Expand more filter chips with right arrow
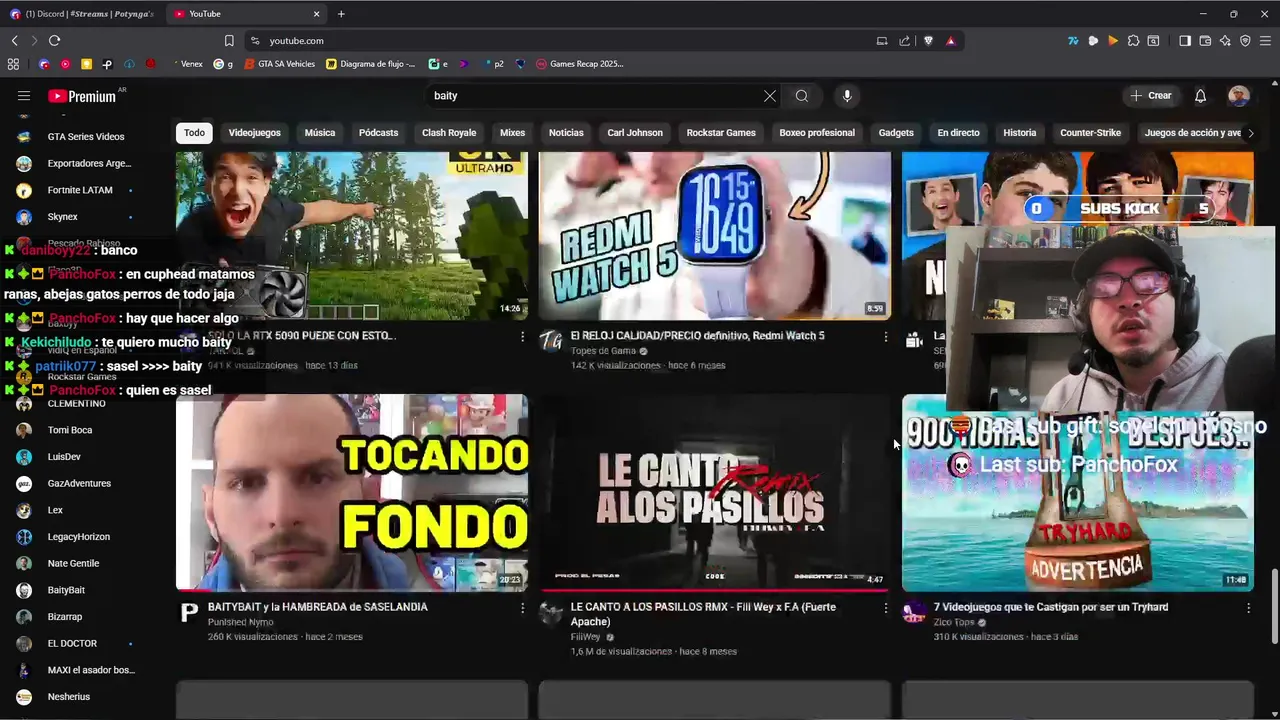The width and height of the screenshot is (1280, 720). 1250,133
